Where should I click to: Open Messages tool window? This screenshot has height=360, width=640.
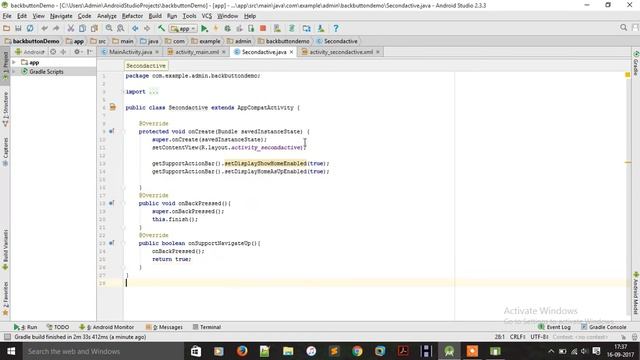pos(164,327)
